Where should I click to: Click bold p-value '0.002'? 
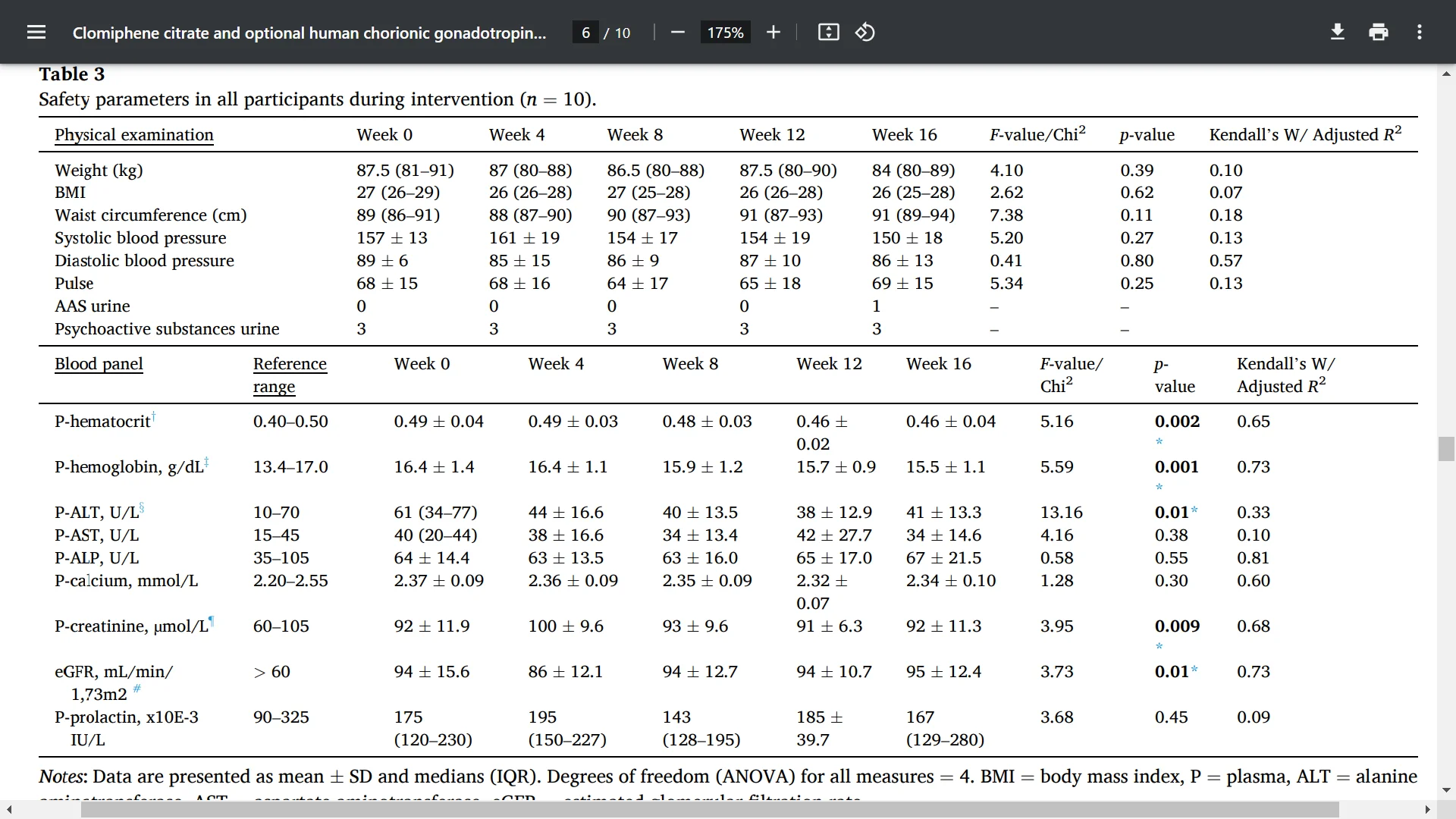click(1178, 422)
